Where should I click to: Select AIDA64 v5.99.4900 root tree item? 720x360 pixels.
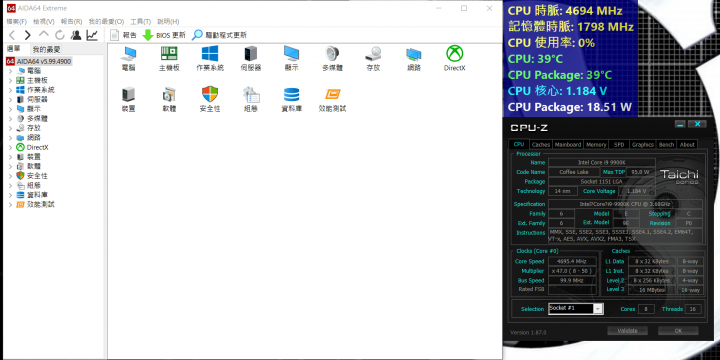pyautogui.click(x=39, y=61)
